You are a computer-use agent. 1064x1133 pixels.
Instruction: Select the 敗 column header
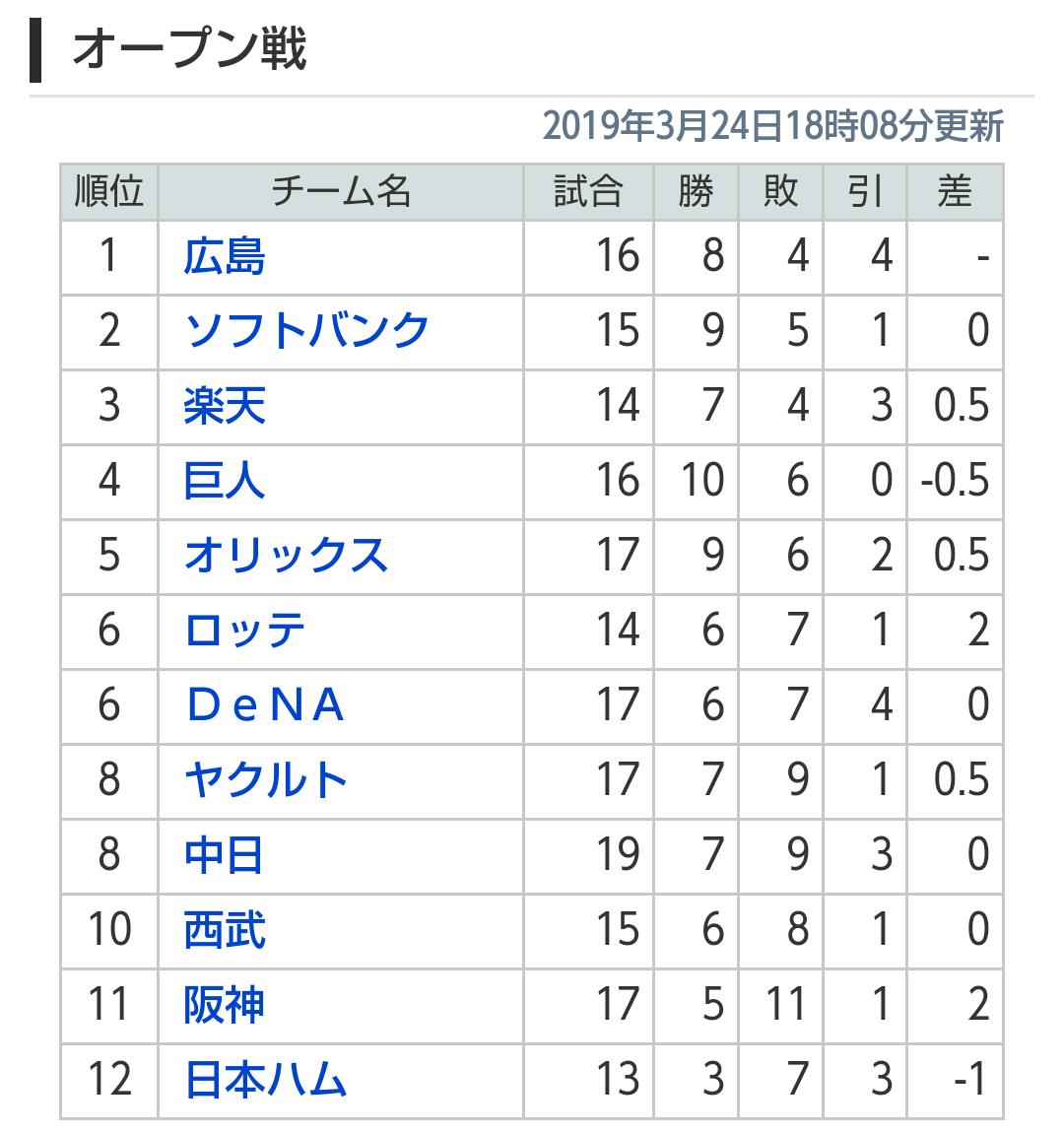(781, 192)
